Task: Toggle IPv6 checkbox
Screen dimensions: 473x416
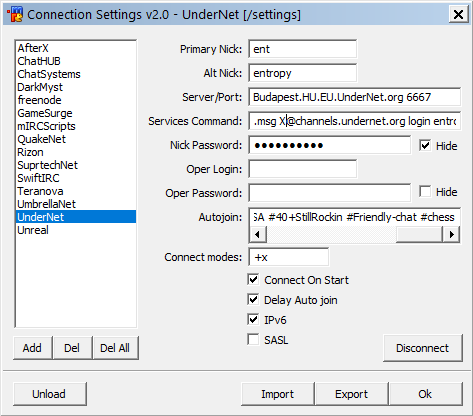Action: (x=253, y=320)
